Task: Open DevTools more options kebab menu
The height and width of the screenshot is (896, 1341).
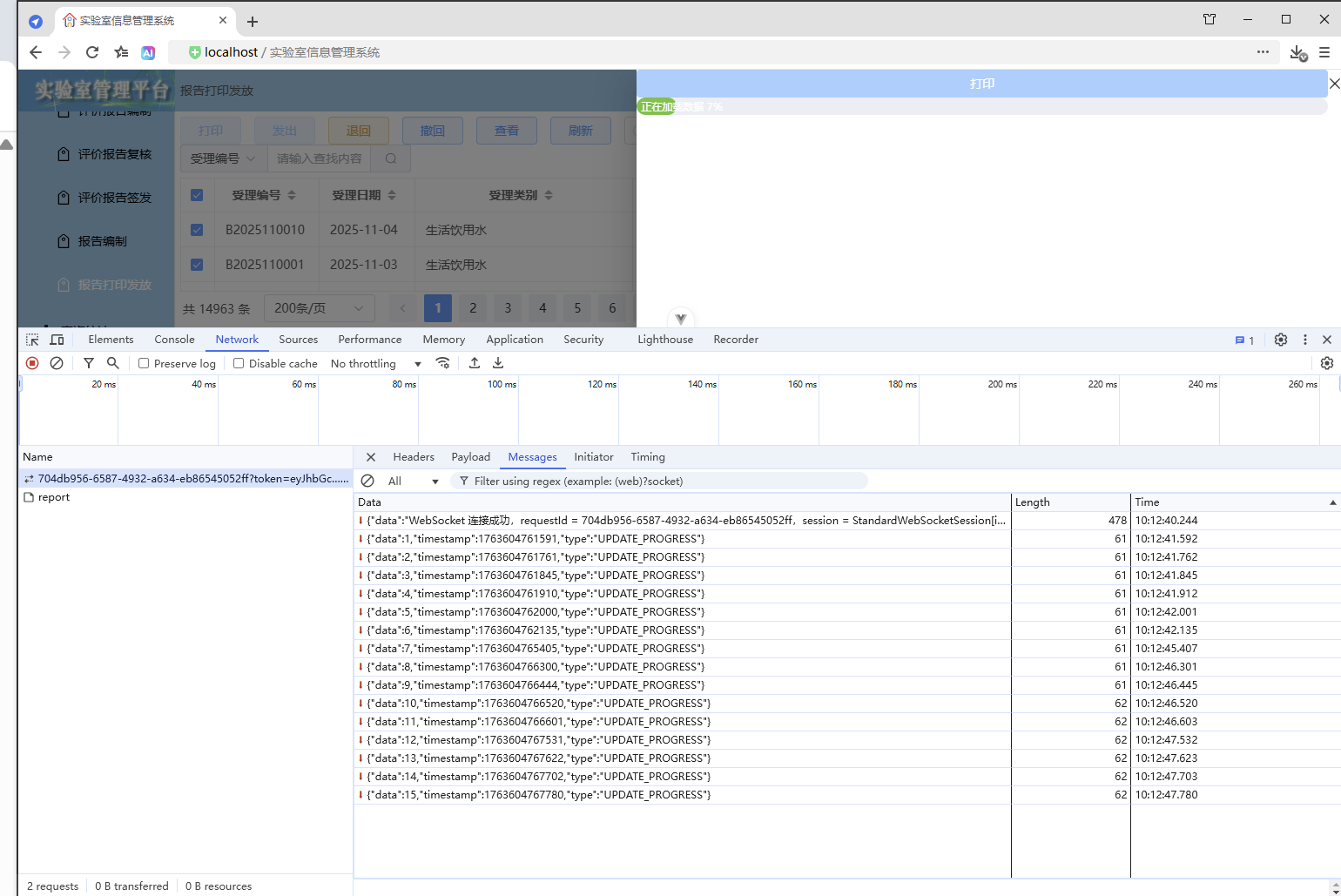Action: [x=1304, y=340]
